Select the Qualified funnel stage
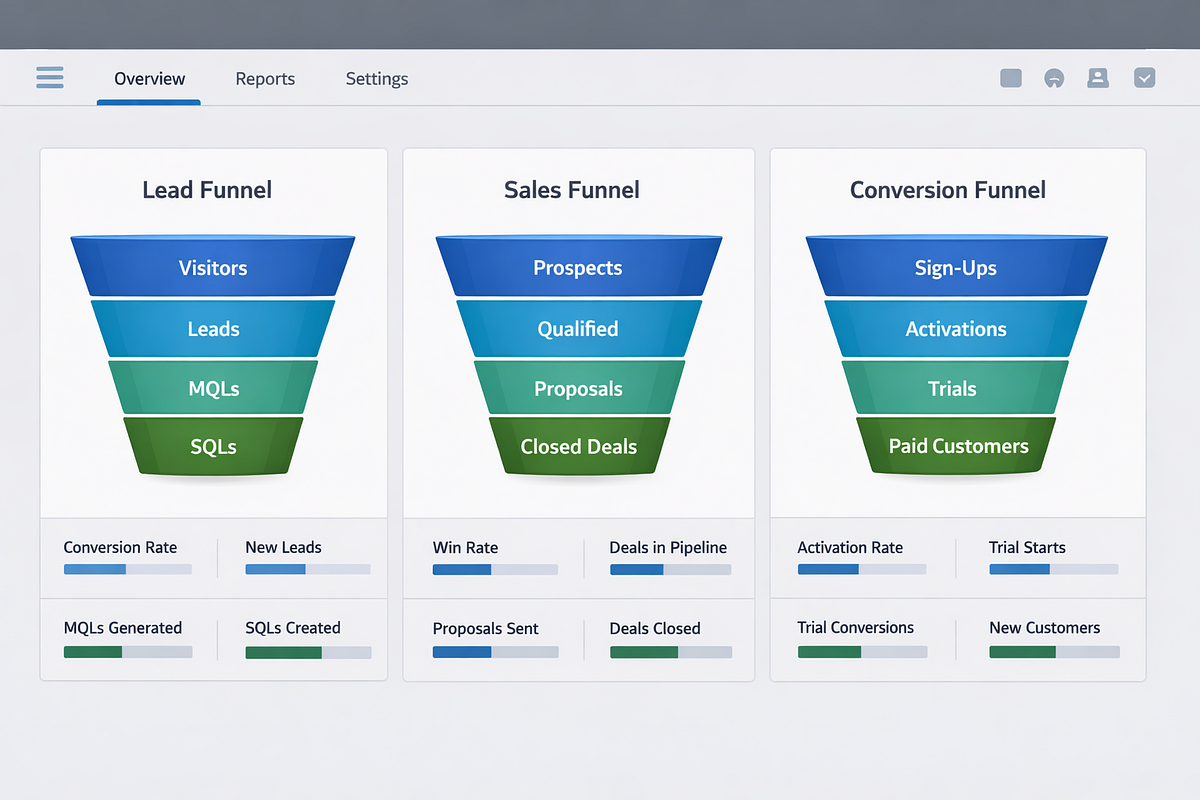 (x=578, y=328)
